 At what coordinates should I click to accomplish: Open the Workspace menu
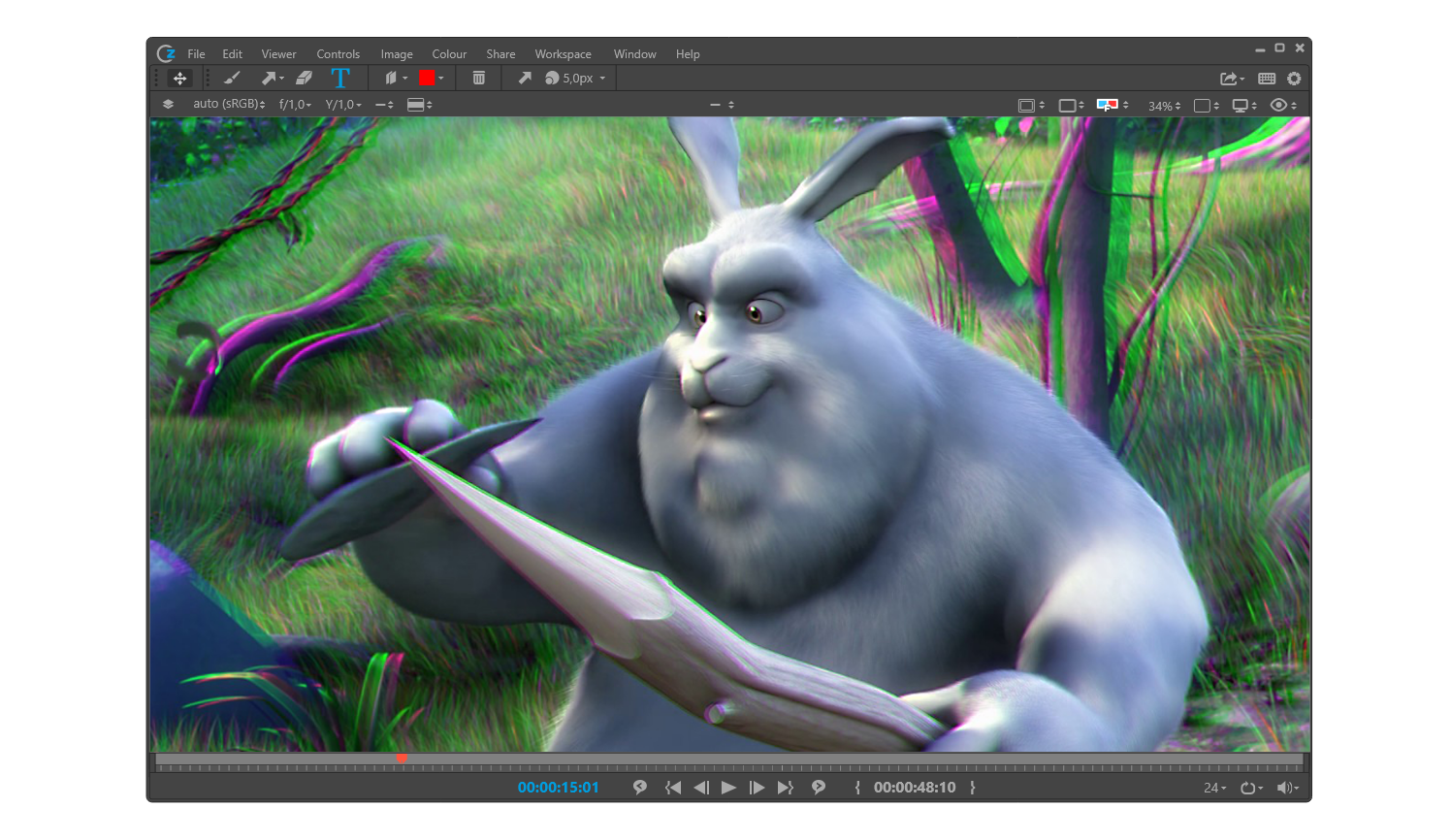pyautogui.click(x=563, y=54)
